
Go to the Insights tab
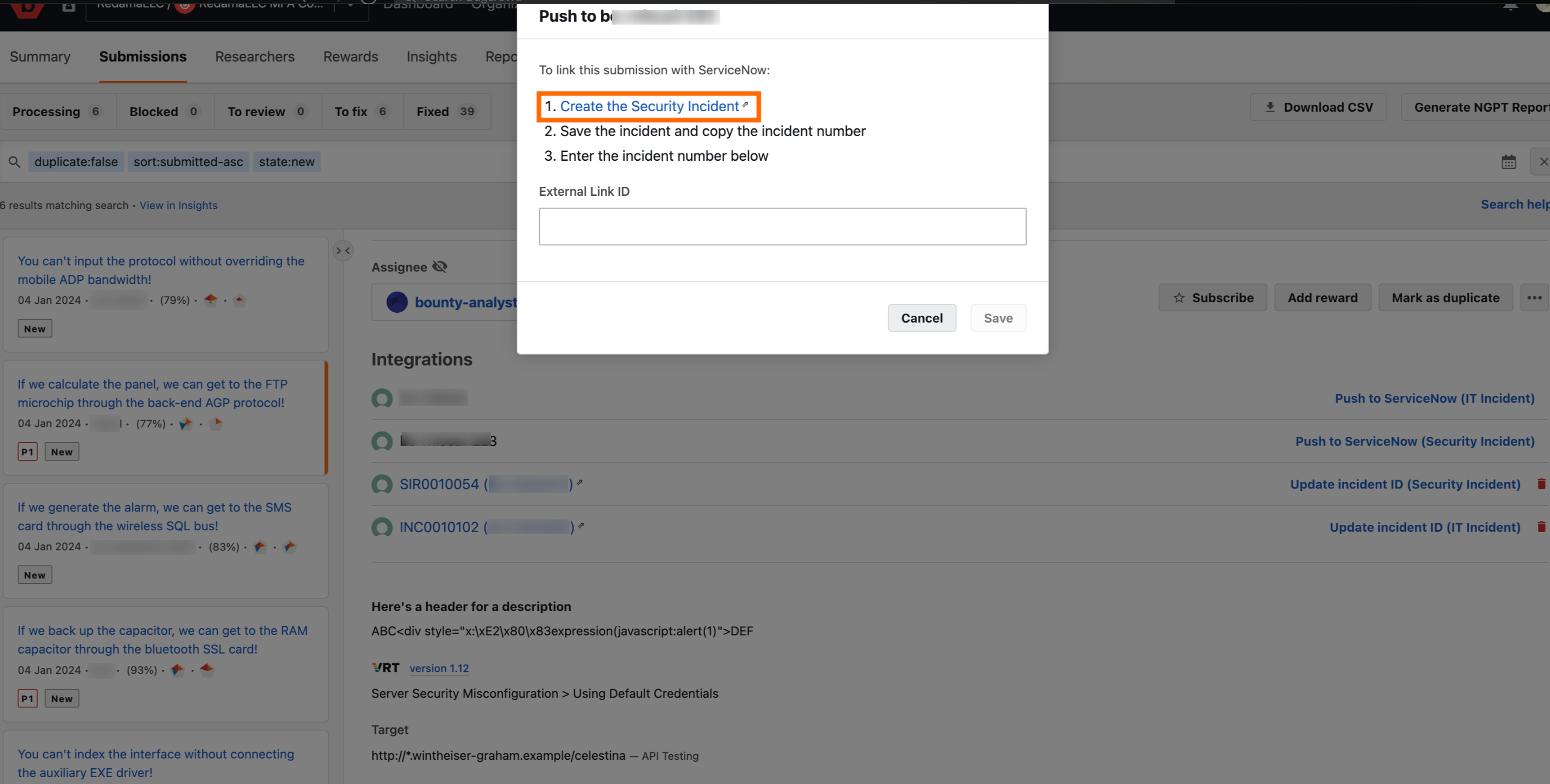pyautogui.click(x=432, y=57)
